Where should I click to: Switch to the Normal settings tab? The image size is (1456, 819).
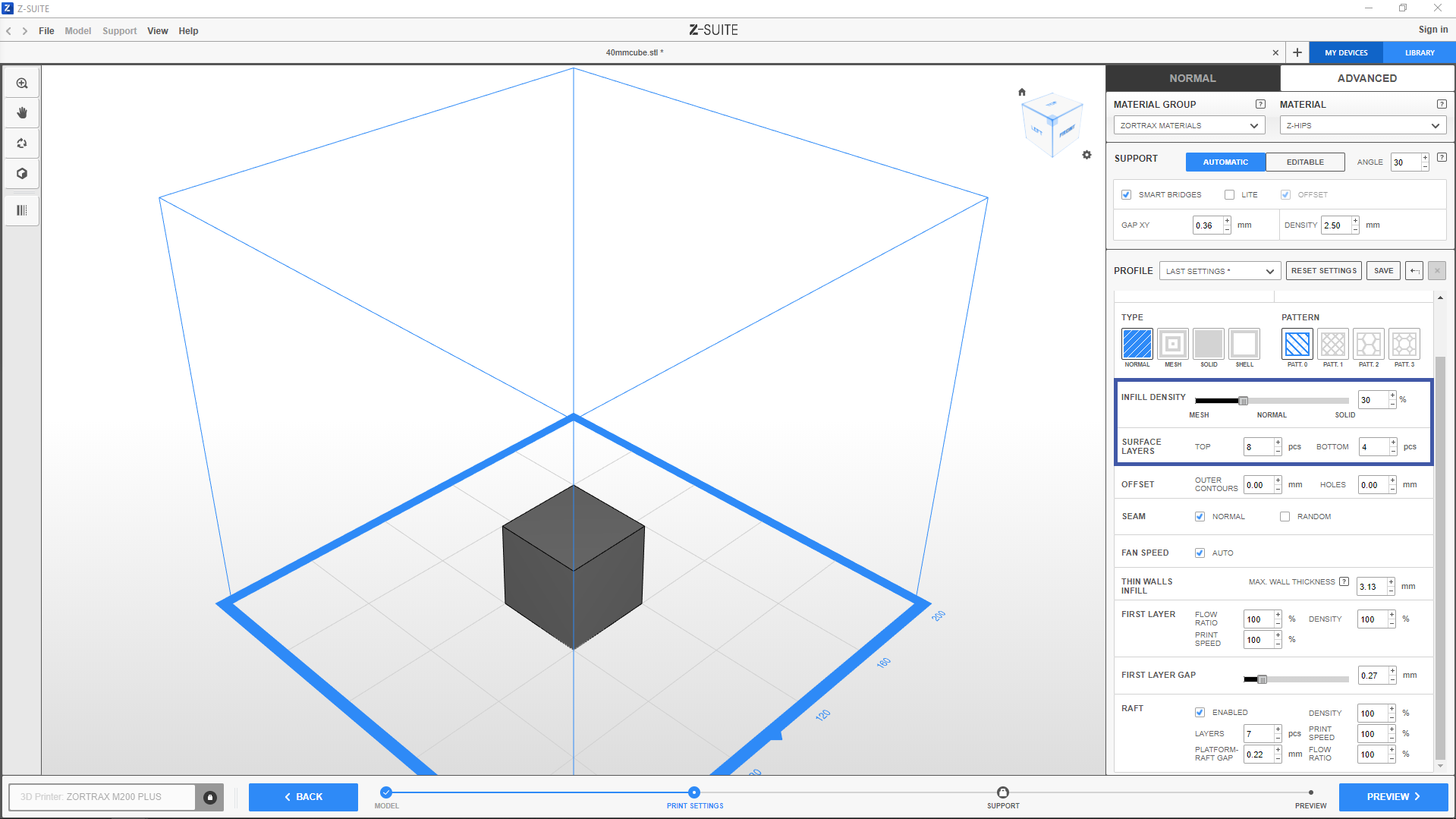1192,78
